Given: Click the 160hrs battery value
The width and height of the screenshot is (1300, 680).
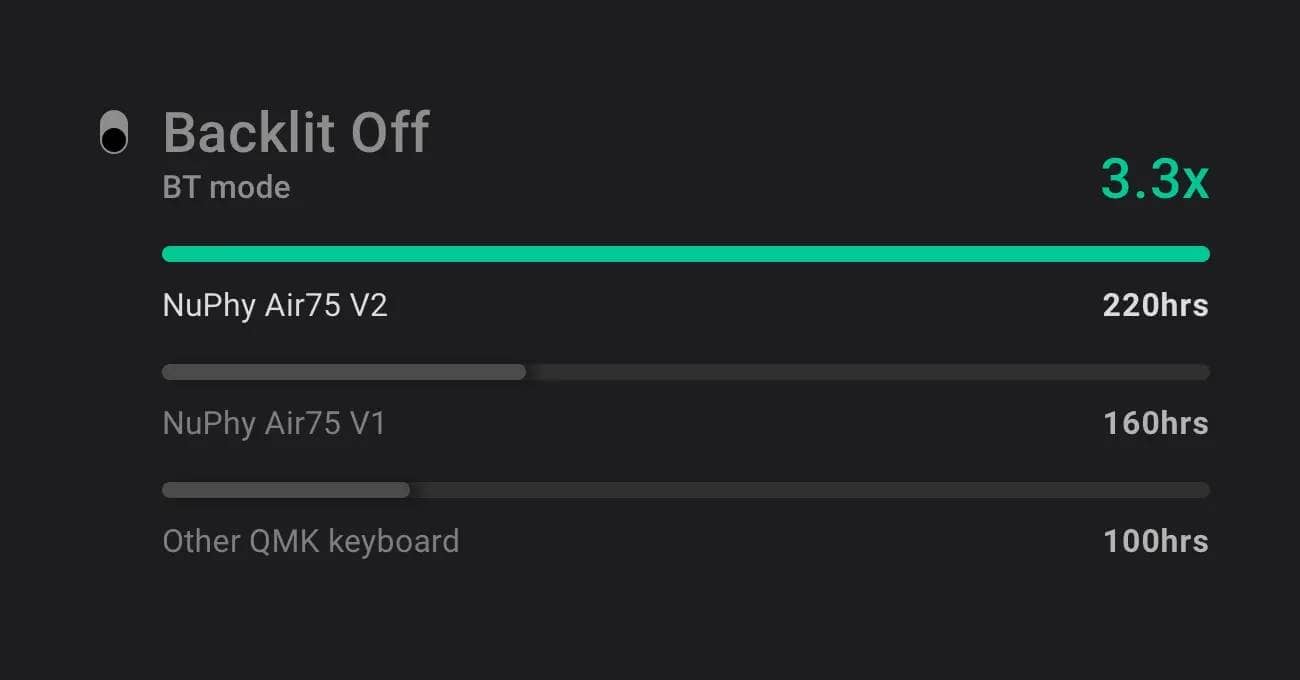Looking at the screenshot, I should tap(1155, 424).
